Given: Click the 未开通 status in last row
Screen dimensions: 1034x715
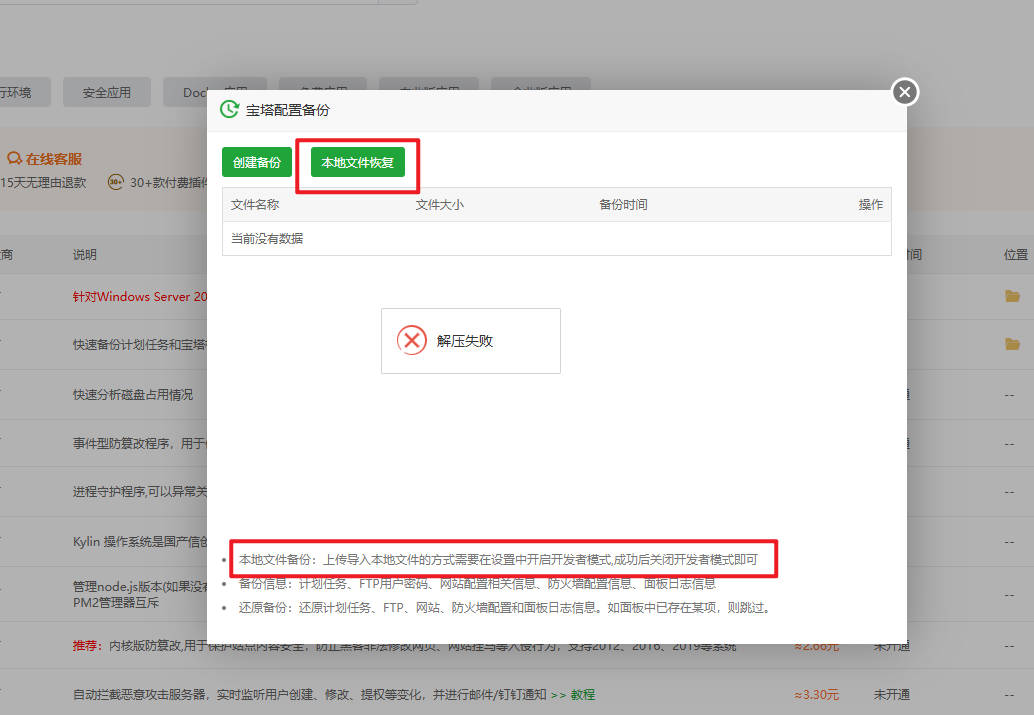Looking at the screenshot, I should (892, 695).
